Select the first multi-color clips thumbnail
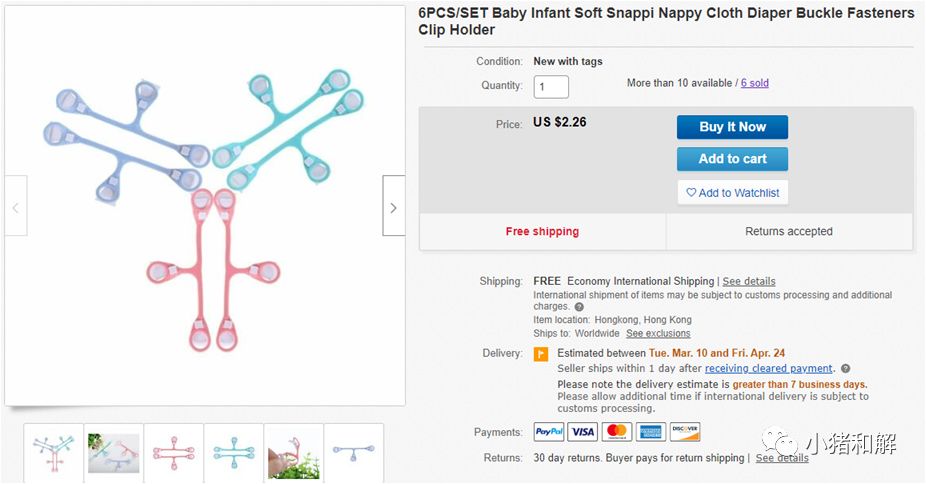The image size is (926, 484). tap(53, 452)
